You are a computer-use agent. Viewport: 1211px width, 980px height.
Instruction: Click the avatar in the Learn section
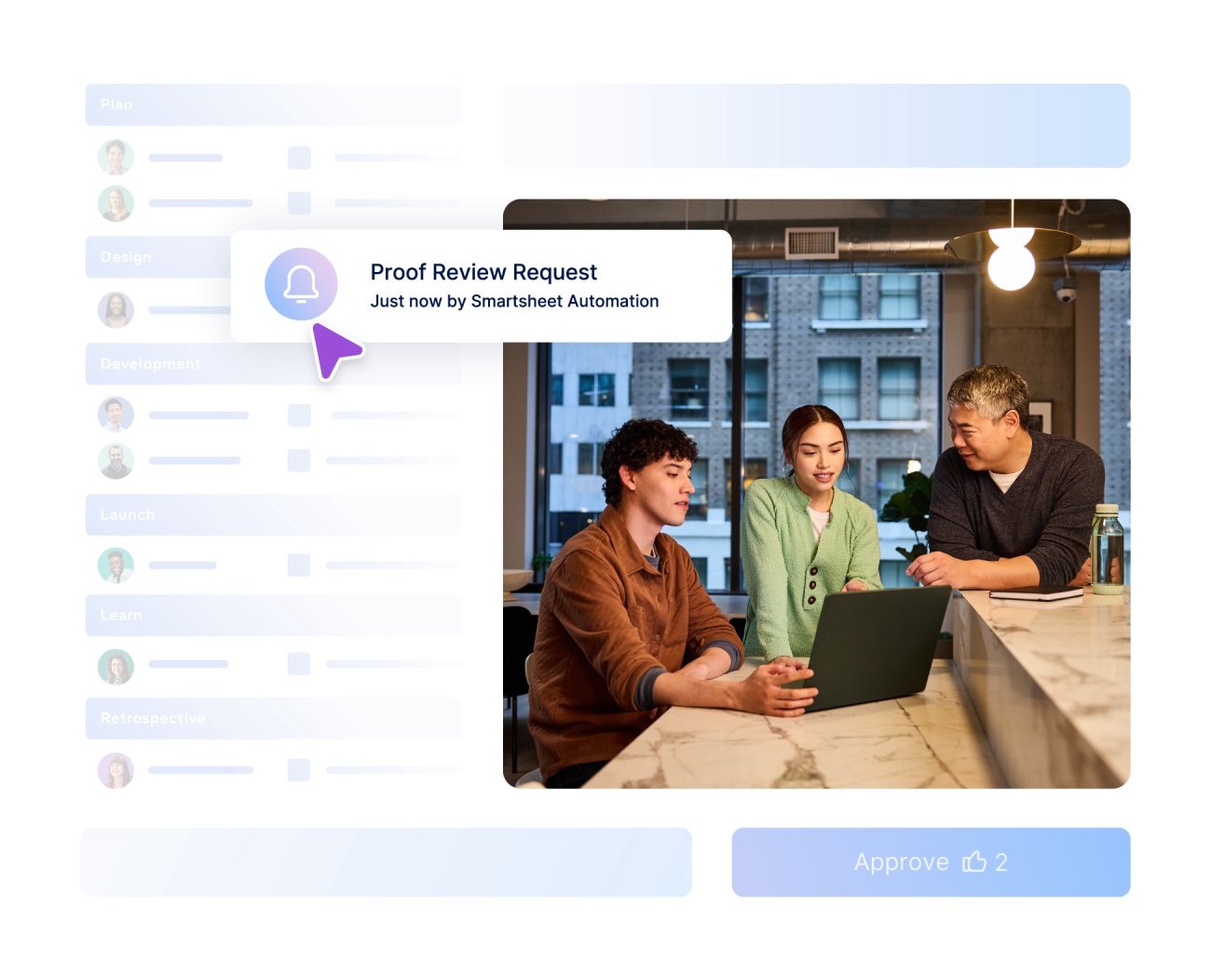point(116,666)
